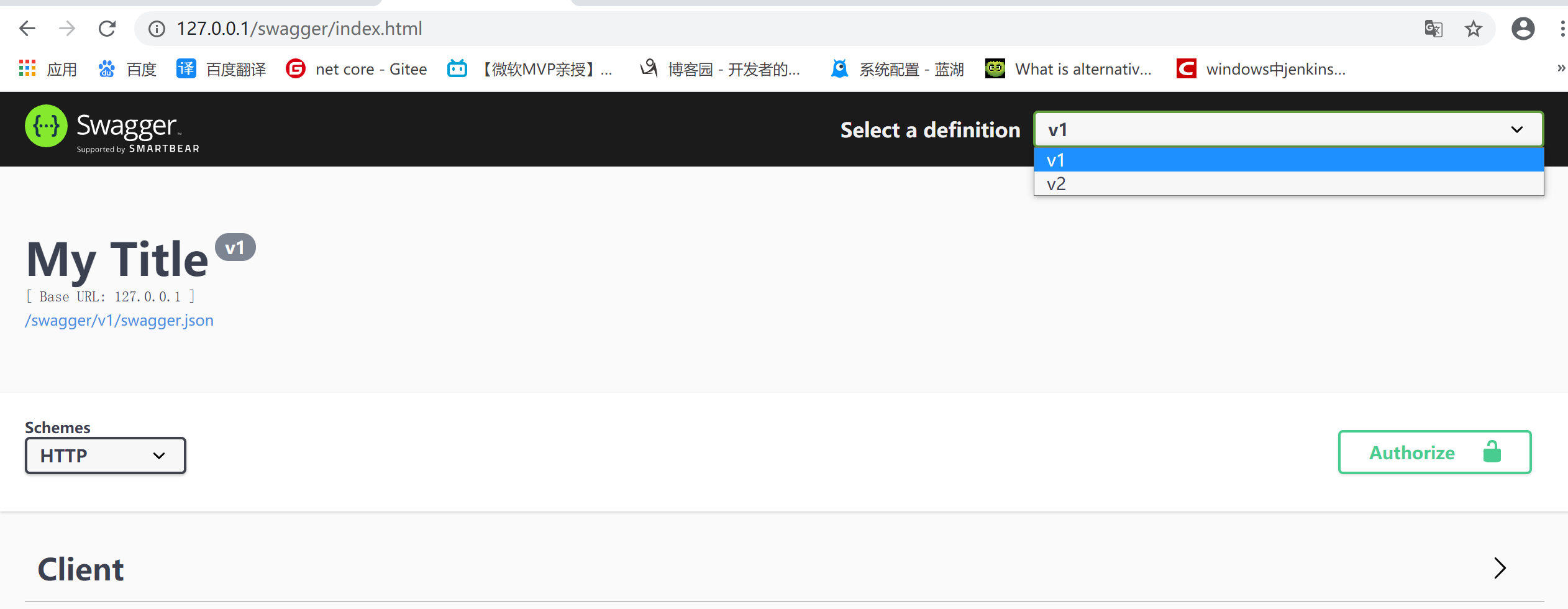The height and width of the screenshot is (609, 1568).
Task: Open the 百度翻译 bookmark
Action: pyautogui.click(x=222, y=69)
